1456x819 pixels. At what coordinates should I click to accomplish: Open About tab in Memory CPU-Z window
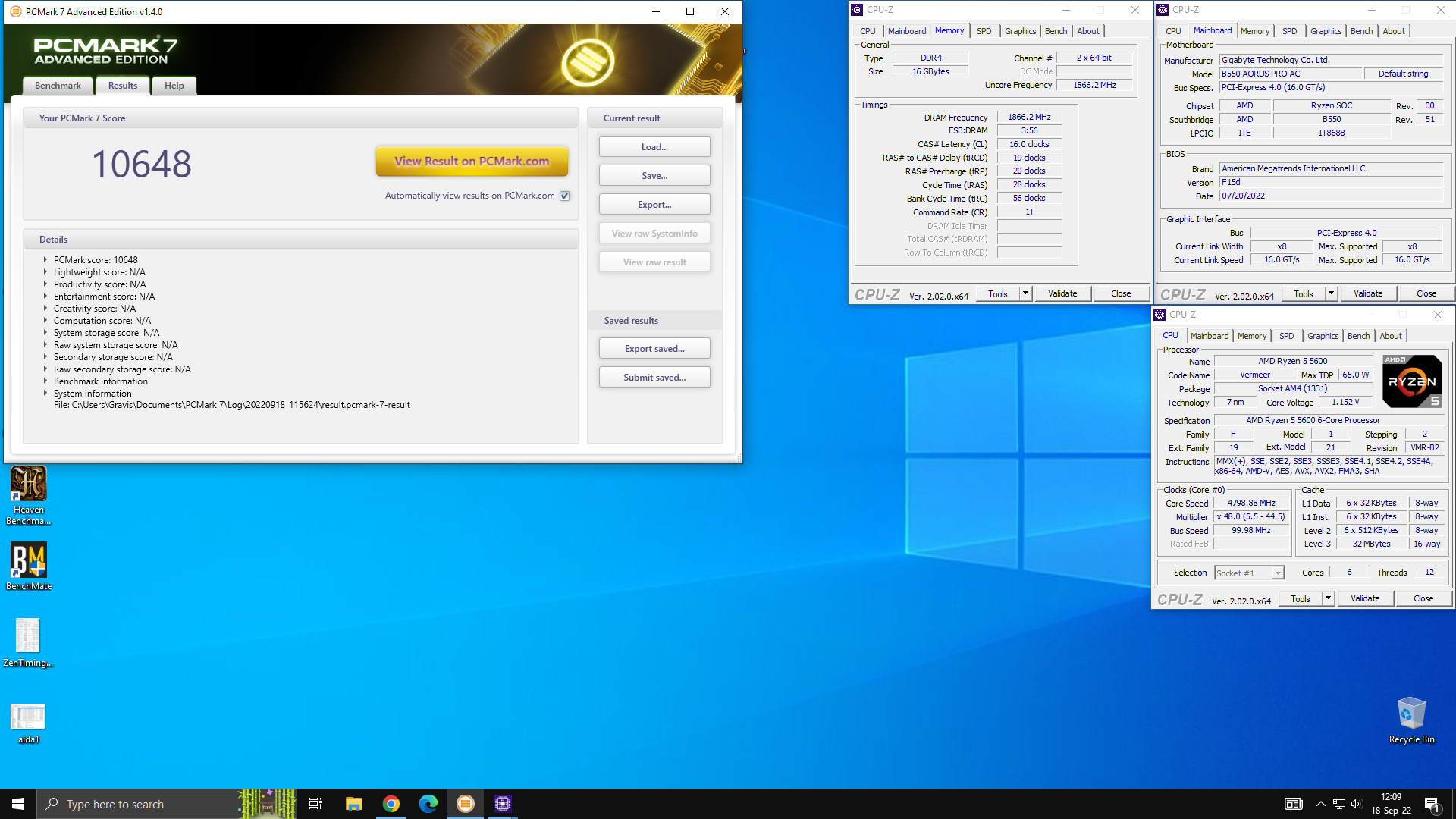[1088, 31]
